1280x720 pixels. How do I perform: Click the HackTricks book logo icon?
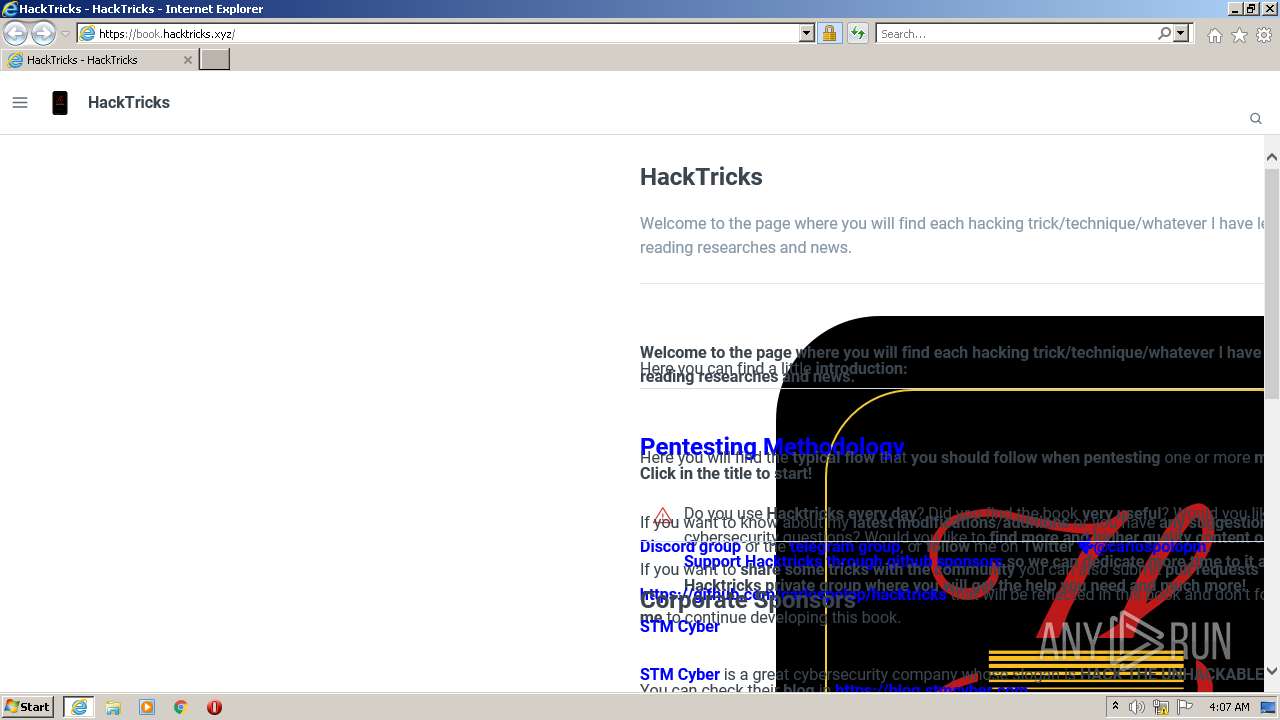[60, 102]
